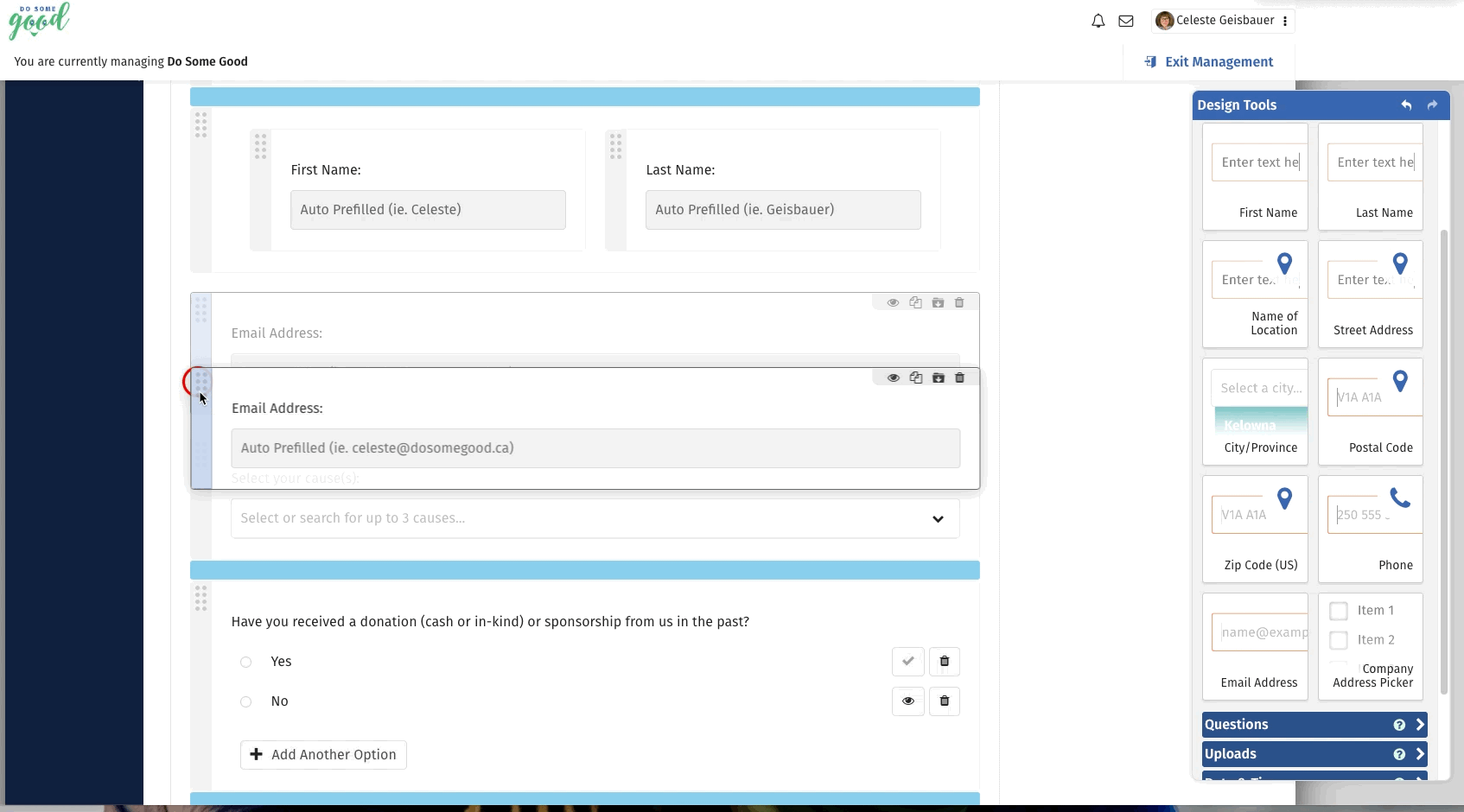Screen dimensions: 1464x812
Task: Select the Zip Code (US) tool
Action: click(1255, 530)
